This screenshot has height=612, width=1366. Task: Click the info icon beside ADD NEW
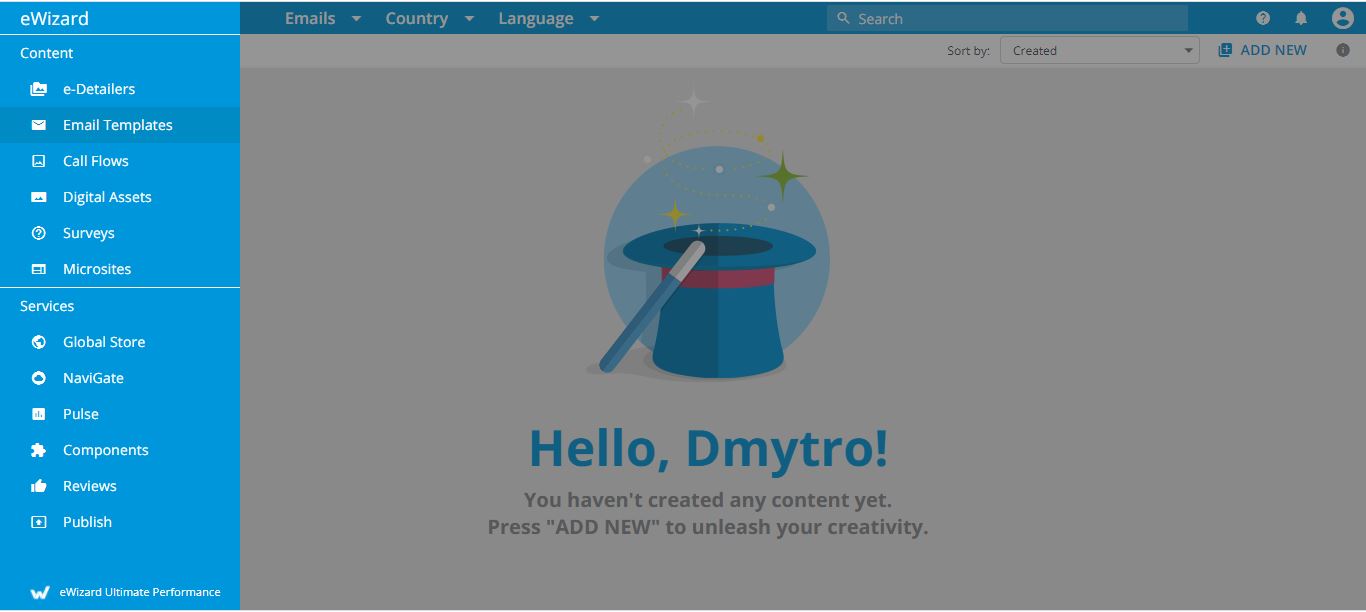tap(1343, 50)
